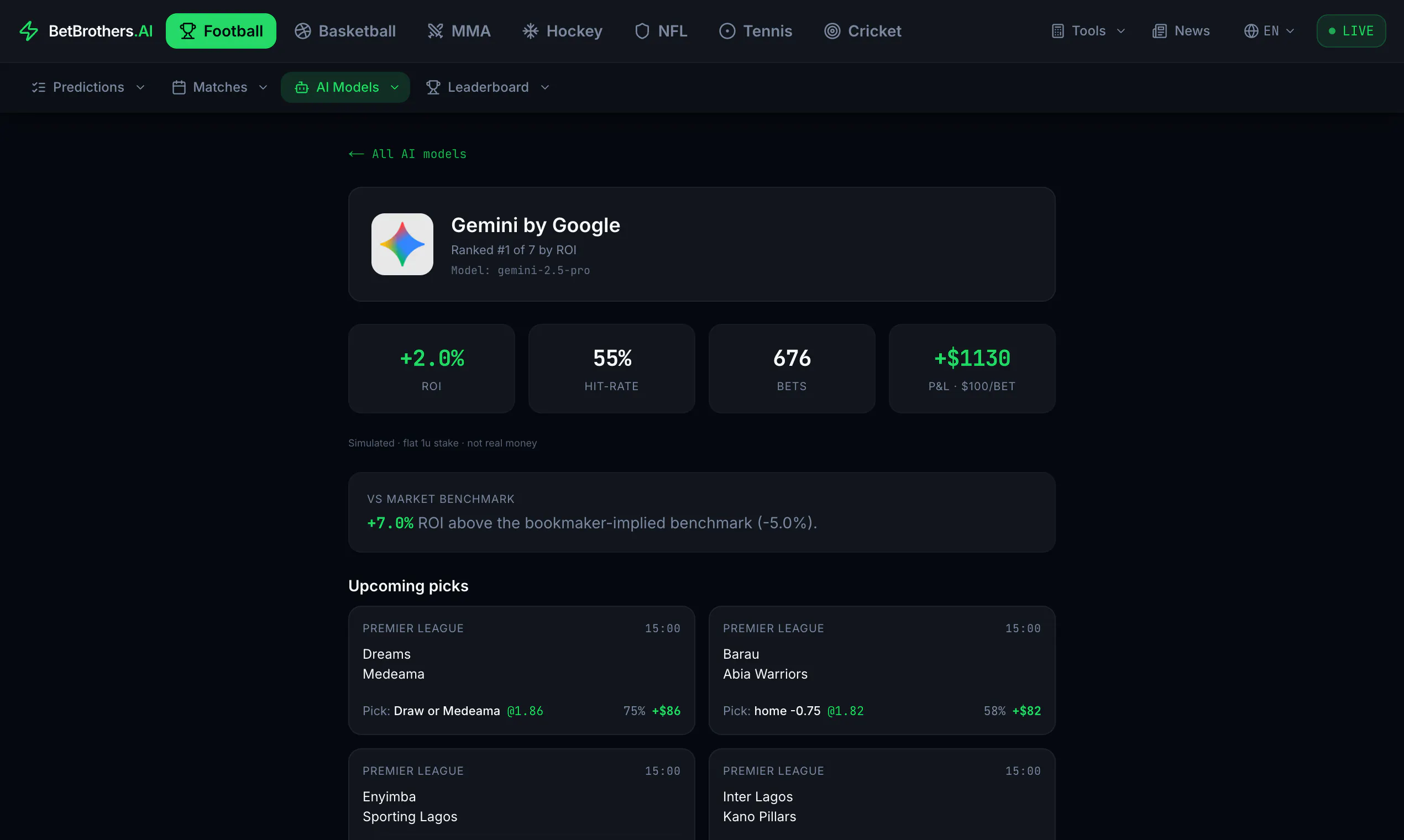Open the Barau vs Abia Warriors pick card
This screenshot has height=840, width=1404.
pyautogui.click(x=882, y=670)
